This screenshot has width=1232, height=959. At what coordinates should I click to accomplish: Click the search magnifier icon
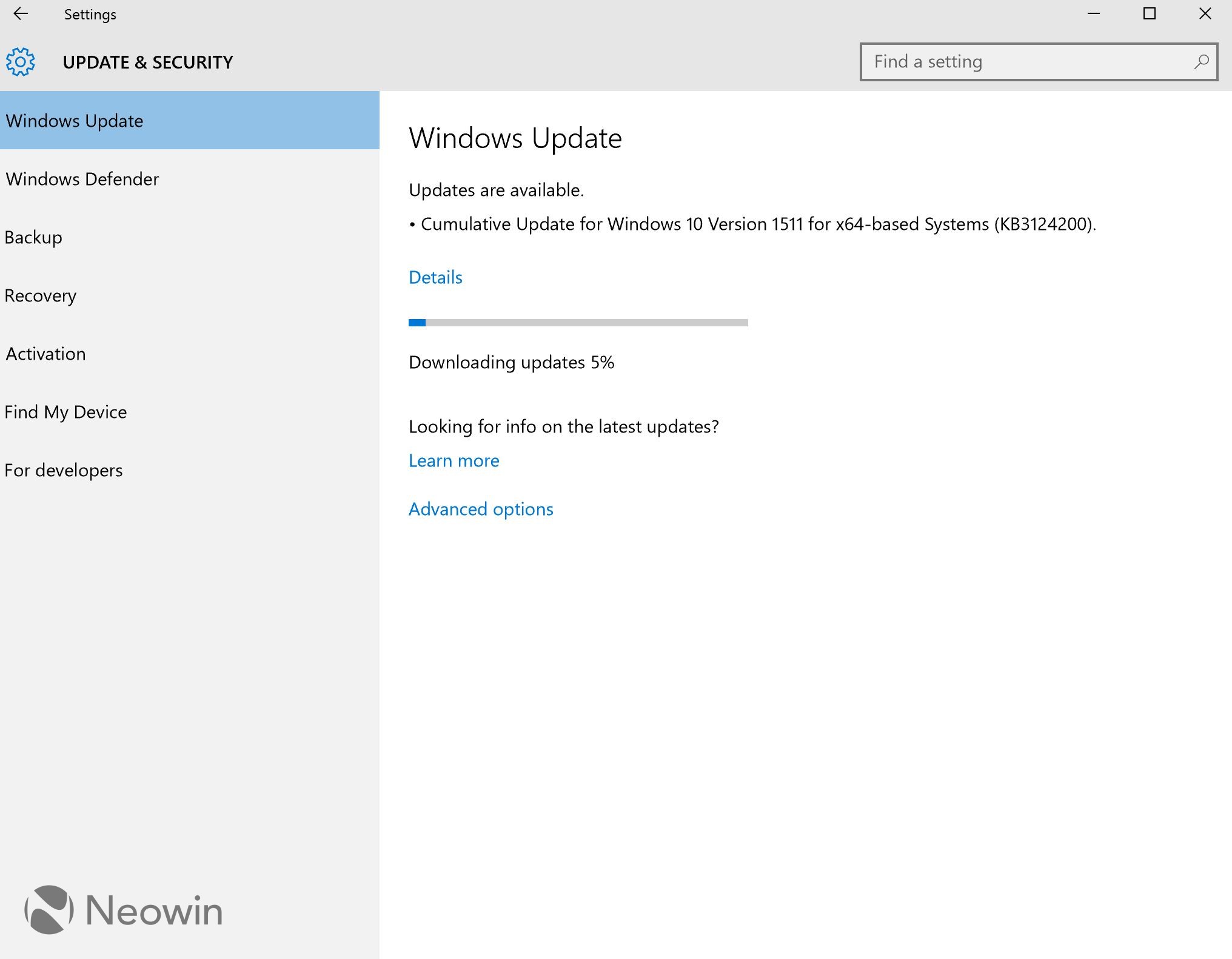[x=1200, y=62]
